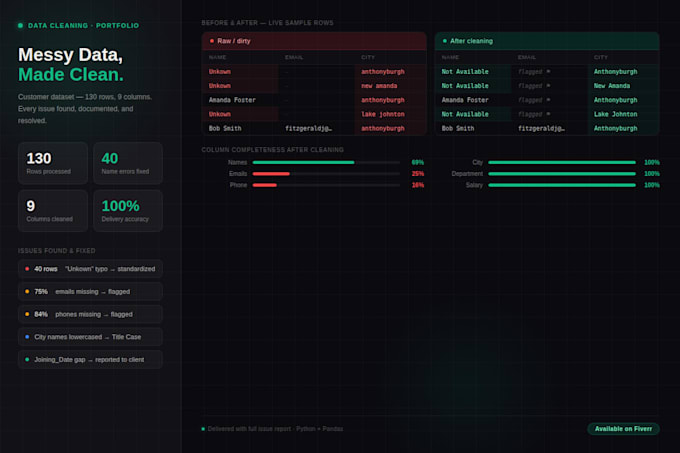Screen dimensions: 680x453
Task: Select "anthonyburgh" in the raw Bob Smith row
Action: (382, 128)
